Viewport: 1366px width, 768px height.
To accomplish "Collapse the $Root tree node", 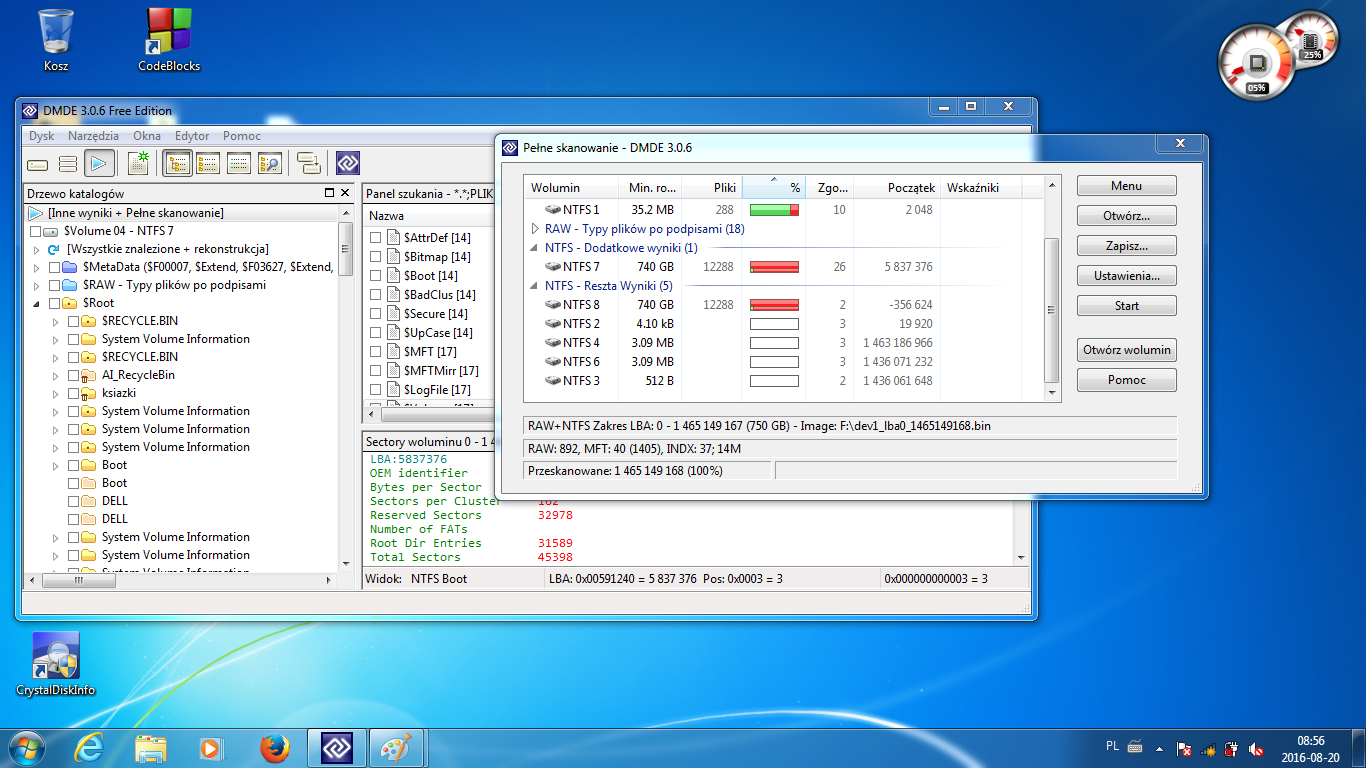I will click(x=36, y=303).
